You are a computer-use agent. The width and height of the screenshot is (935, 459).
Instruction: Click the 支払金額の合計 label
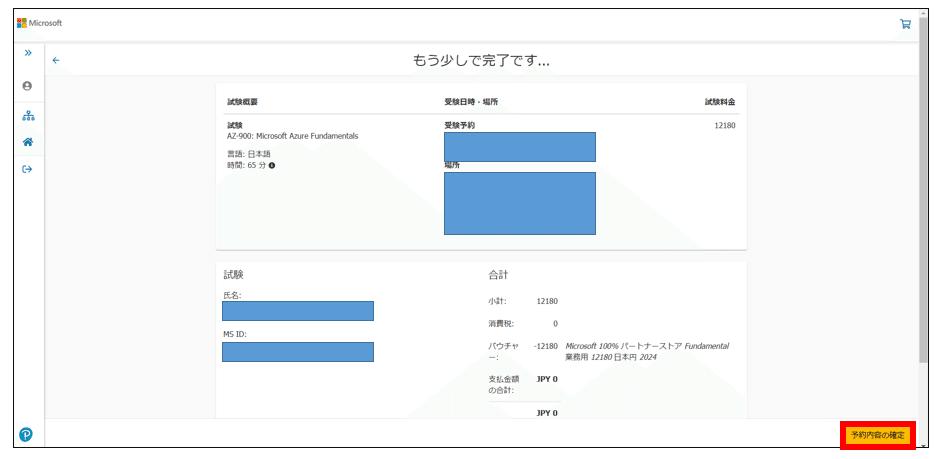click(x=504, y=384)
